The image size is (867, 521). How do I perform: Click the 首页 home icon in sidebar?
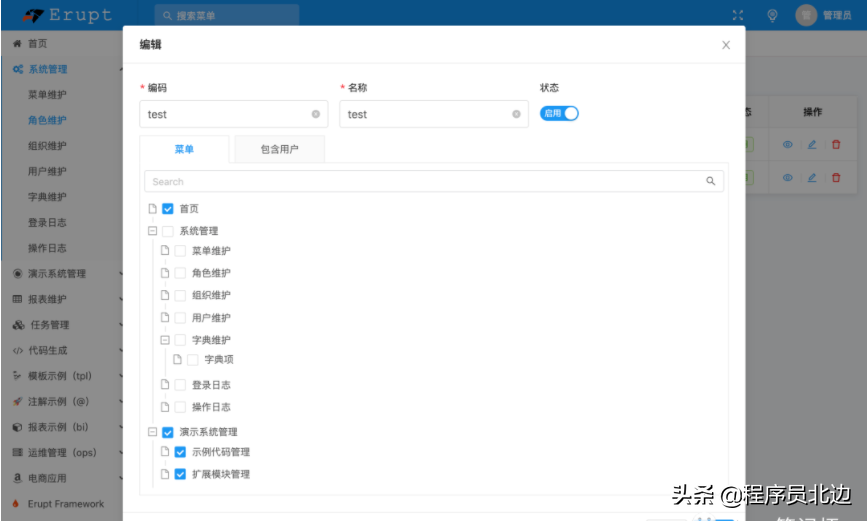(17, 44)
